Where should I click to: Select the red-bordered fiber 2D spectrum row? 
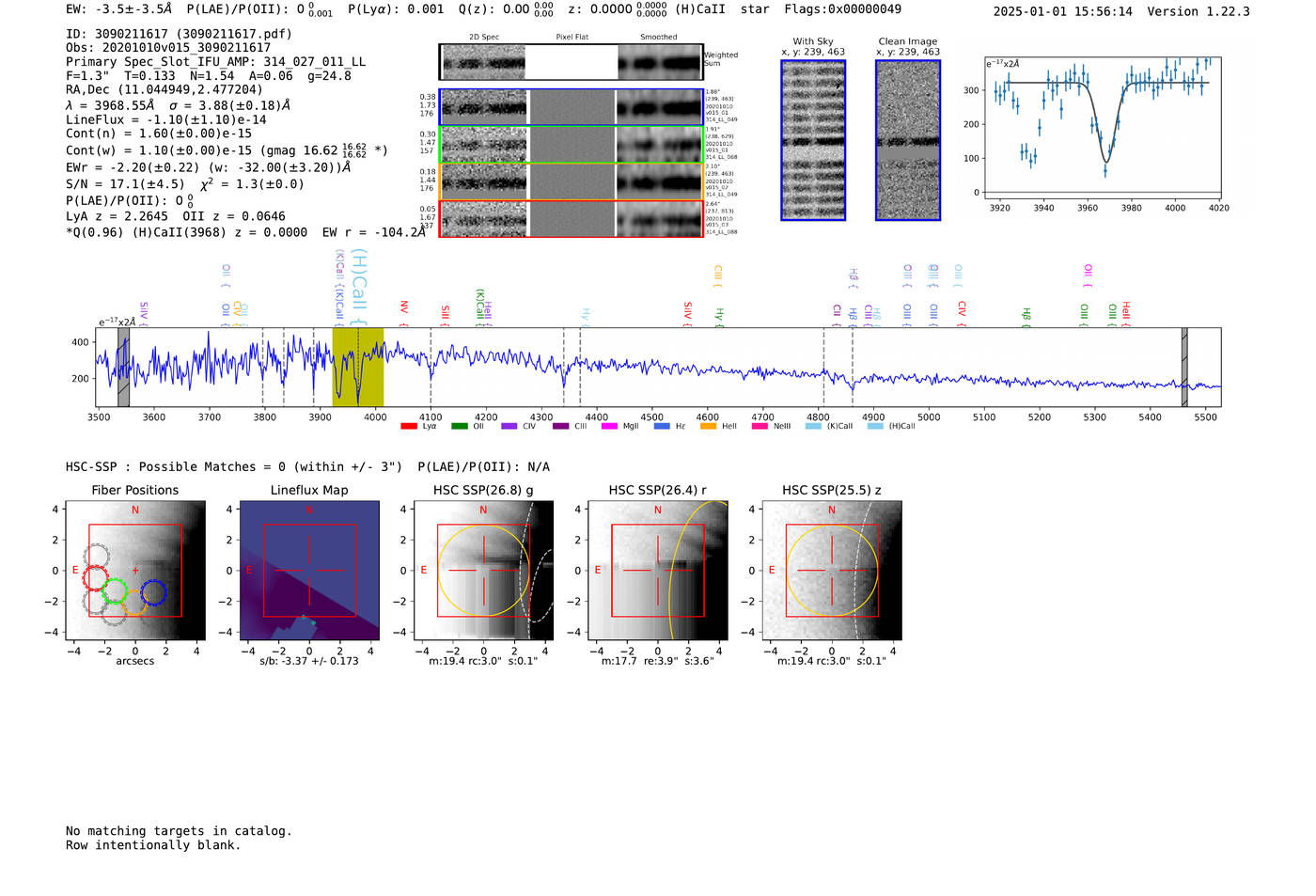(571, 218)
